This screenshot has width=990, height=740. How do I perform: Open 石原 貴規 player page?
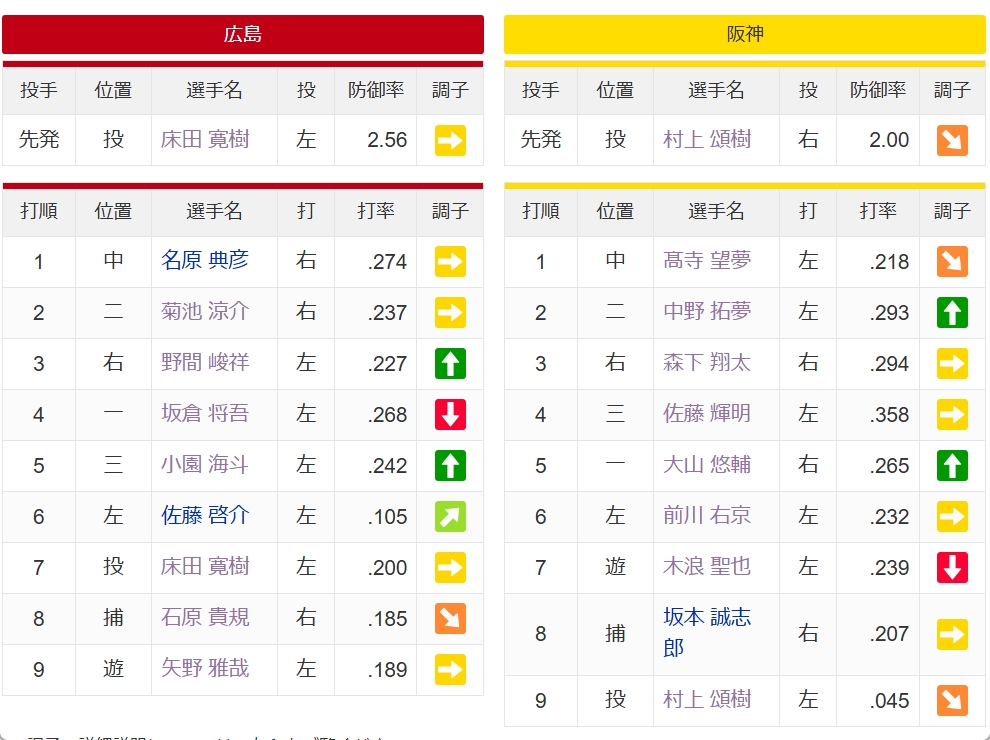click(205, 618)
